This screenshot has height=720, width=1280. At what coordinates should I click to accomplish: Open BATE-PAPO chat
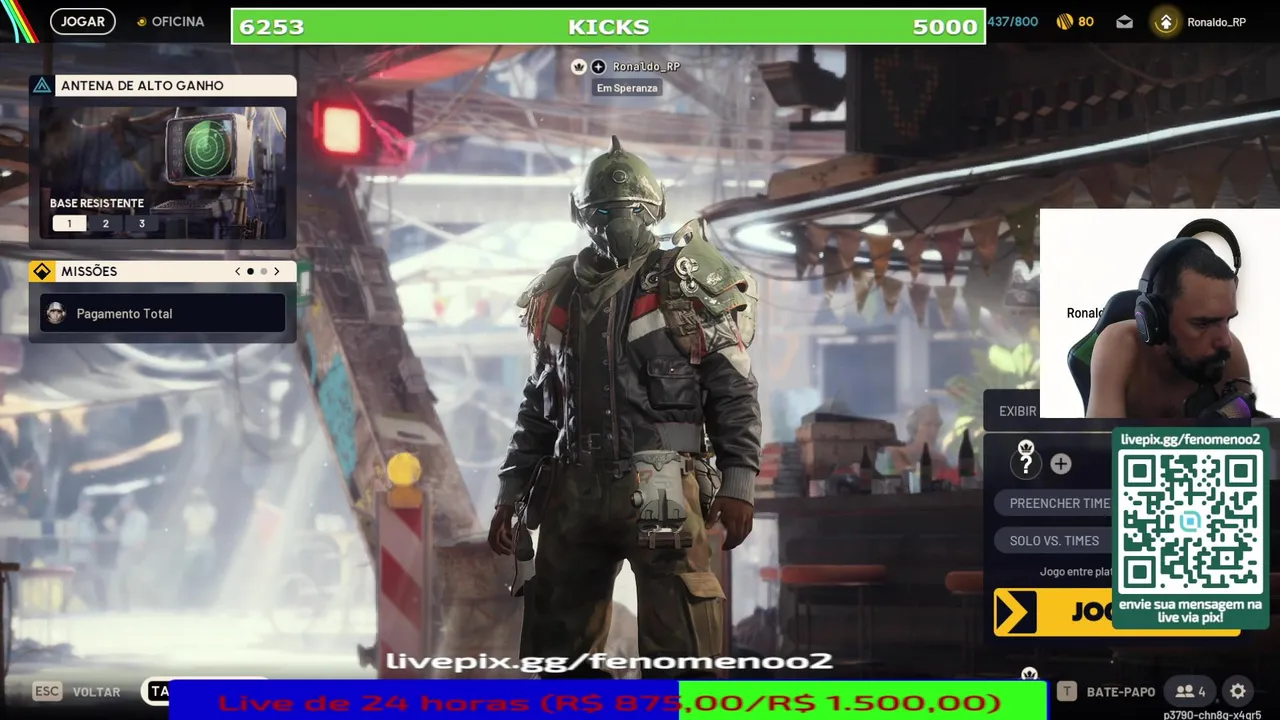pyautogui.click(x=1121, y=692)
